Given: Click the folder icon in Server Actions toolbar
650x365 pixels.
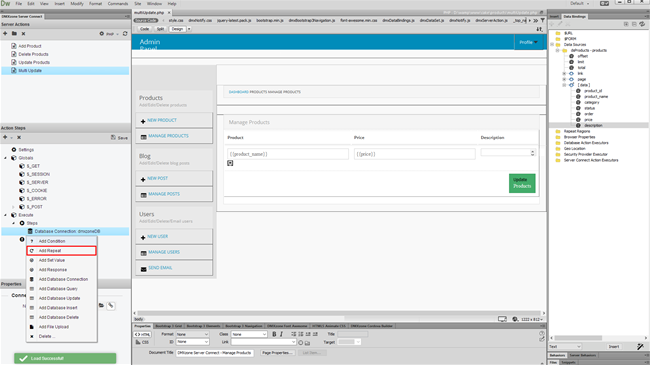Looking at the screenshot, I should coord(14,34).
